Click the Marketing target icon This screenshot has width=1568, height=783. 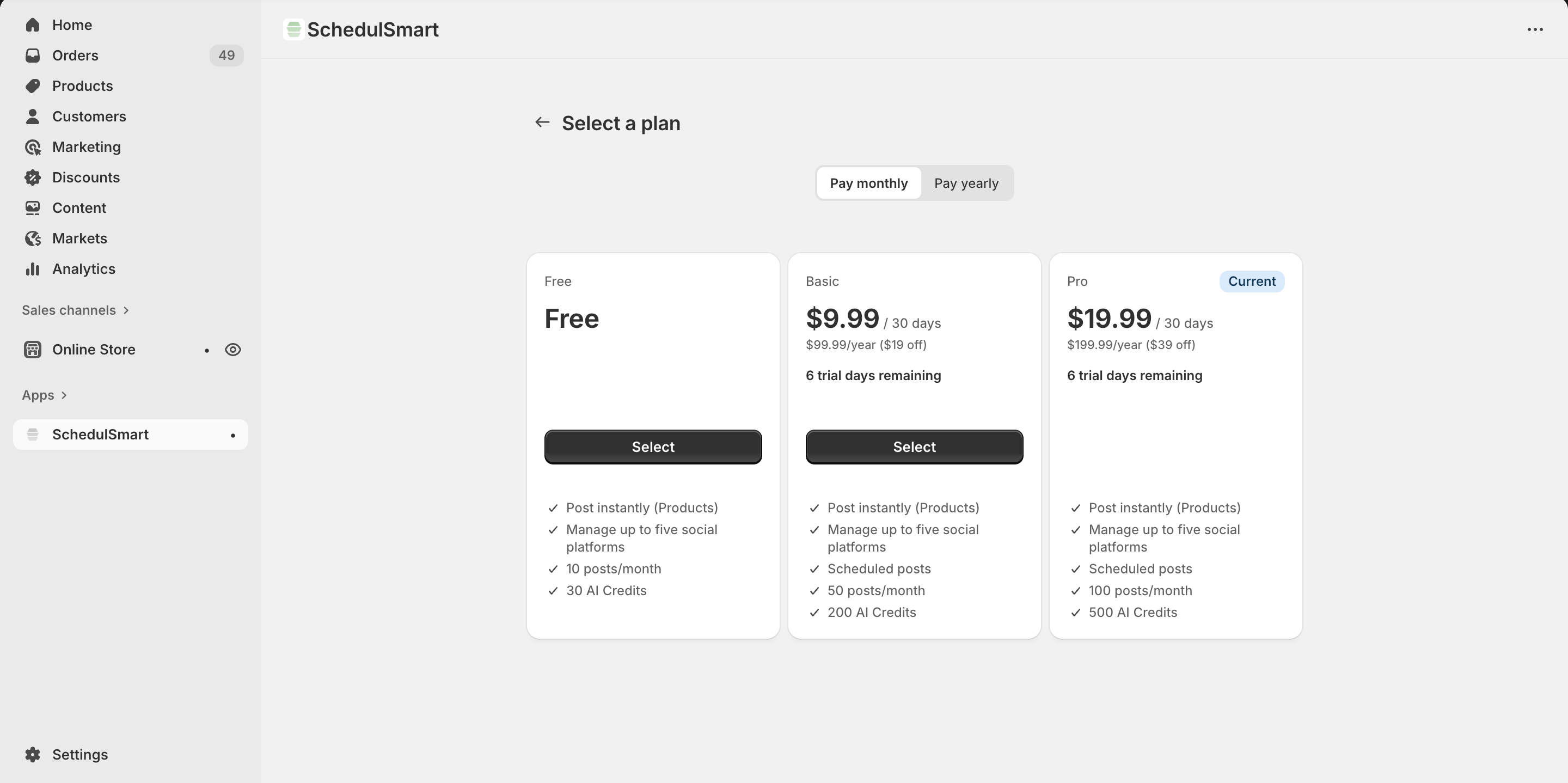click(33, 146)
